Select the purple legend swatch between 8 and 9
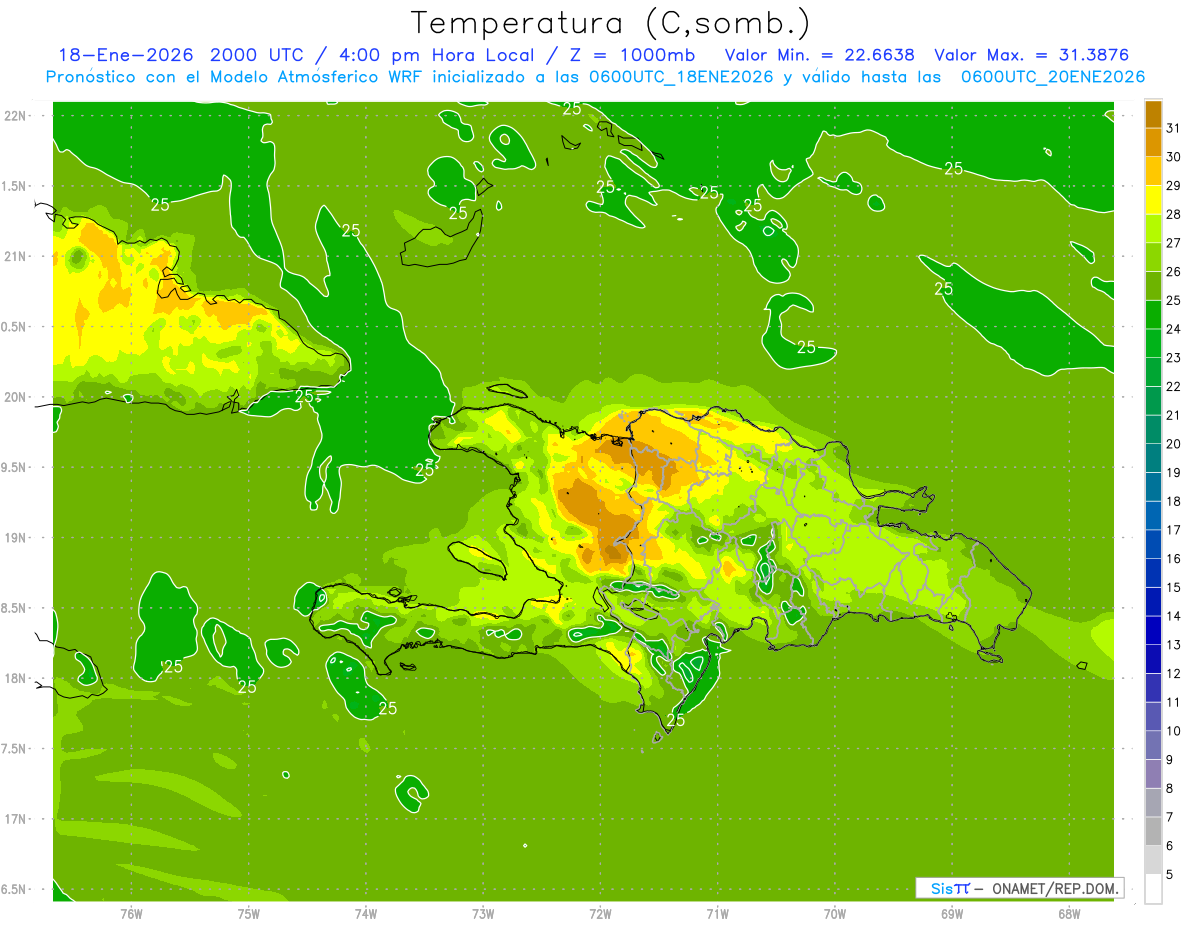The width and height of the screenshot is (1200, 927). click(1153, 774)
